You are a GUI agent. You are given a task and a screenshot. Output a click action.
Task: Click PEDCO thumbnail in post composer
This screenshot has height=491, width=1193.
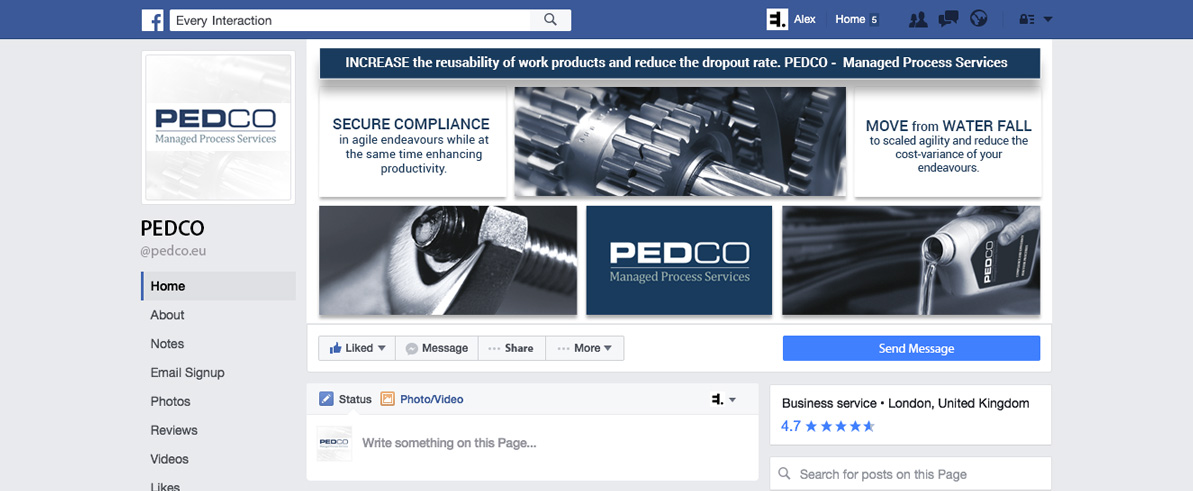point(334,443)
